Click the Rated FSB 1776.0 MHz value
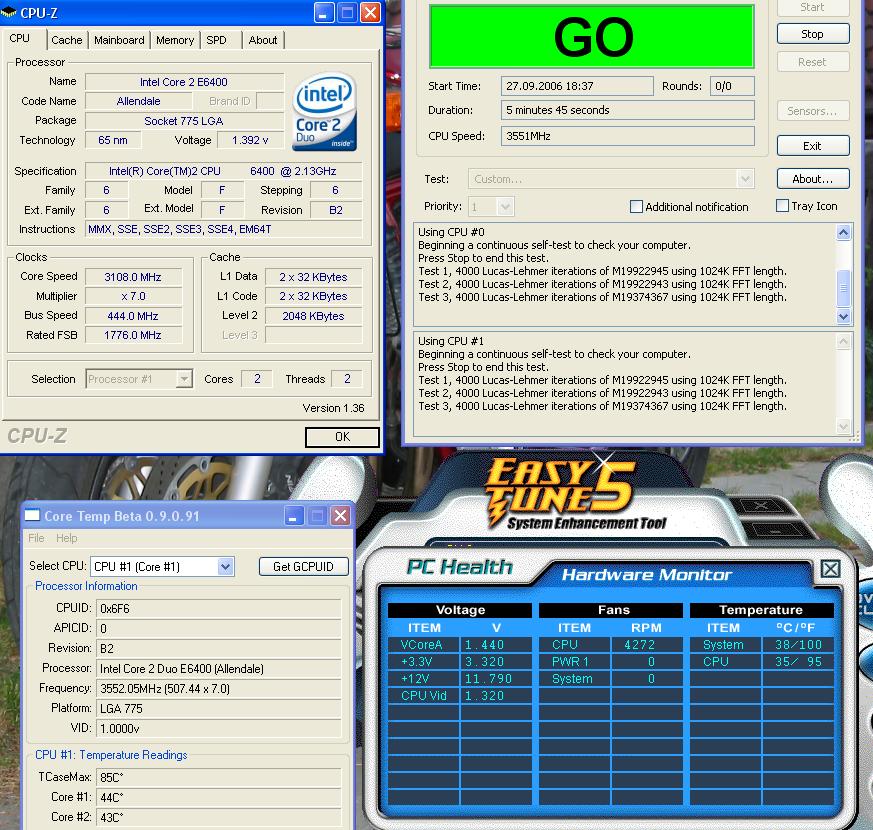Image resolution: width=873 pixels, height=830 pixels. pos(133,335)
